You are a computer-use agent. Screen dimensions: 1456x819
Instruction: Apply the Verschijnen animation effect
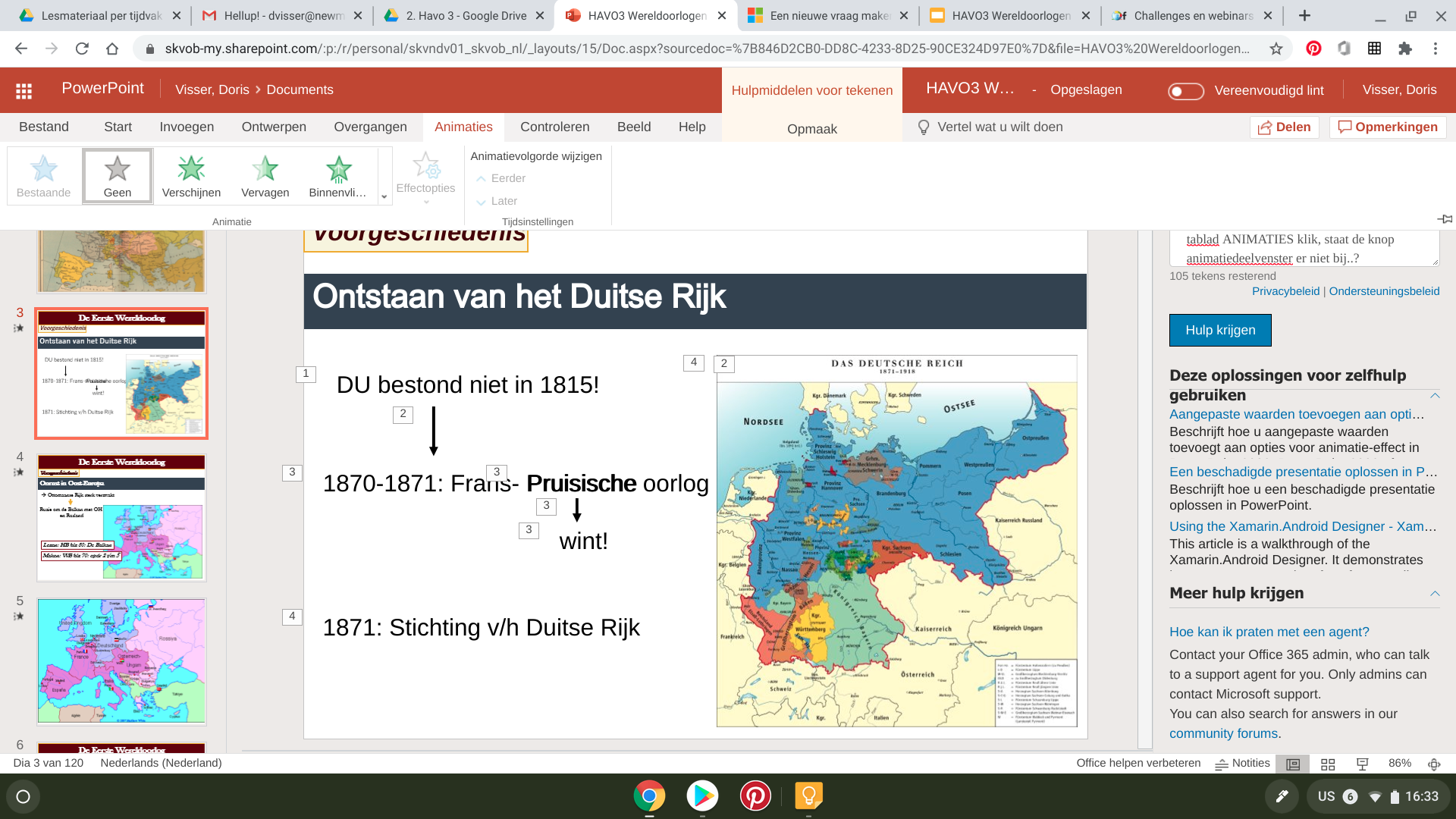(191, 177)
